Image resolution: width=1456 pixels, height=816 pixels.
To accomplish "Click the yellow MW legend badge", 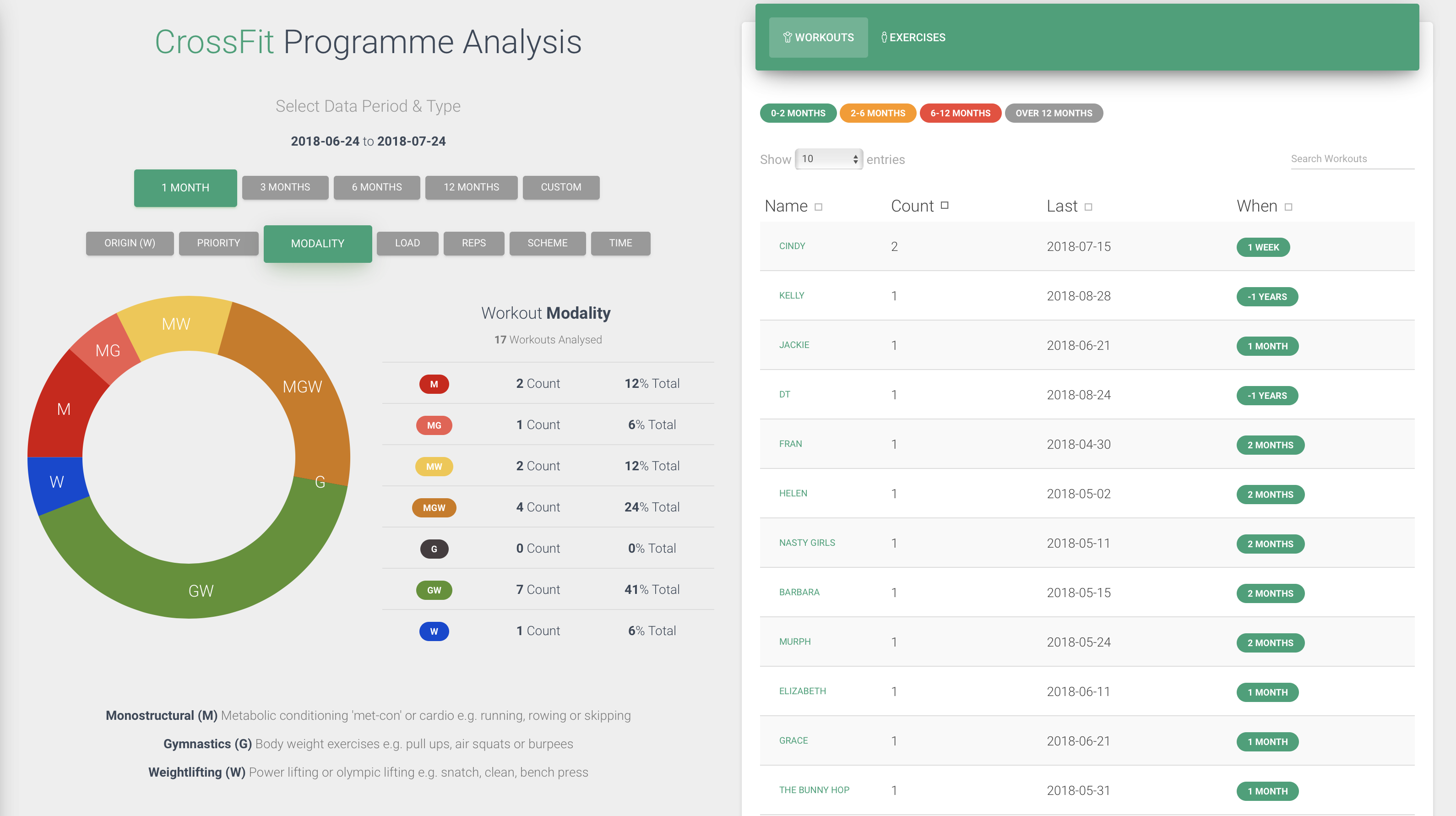I will click(434, 467).
